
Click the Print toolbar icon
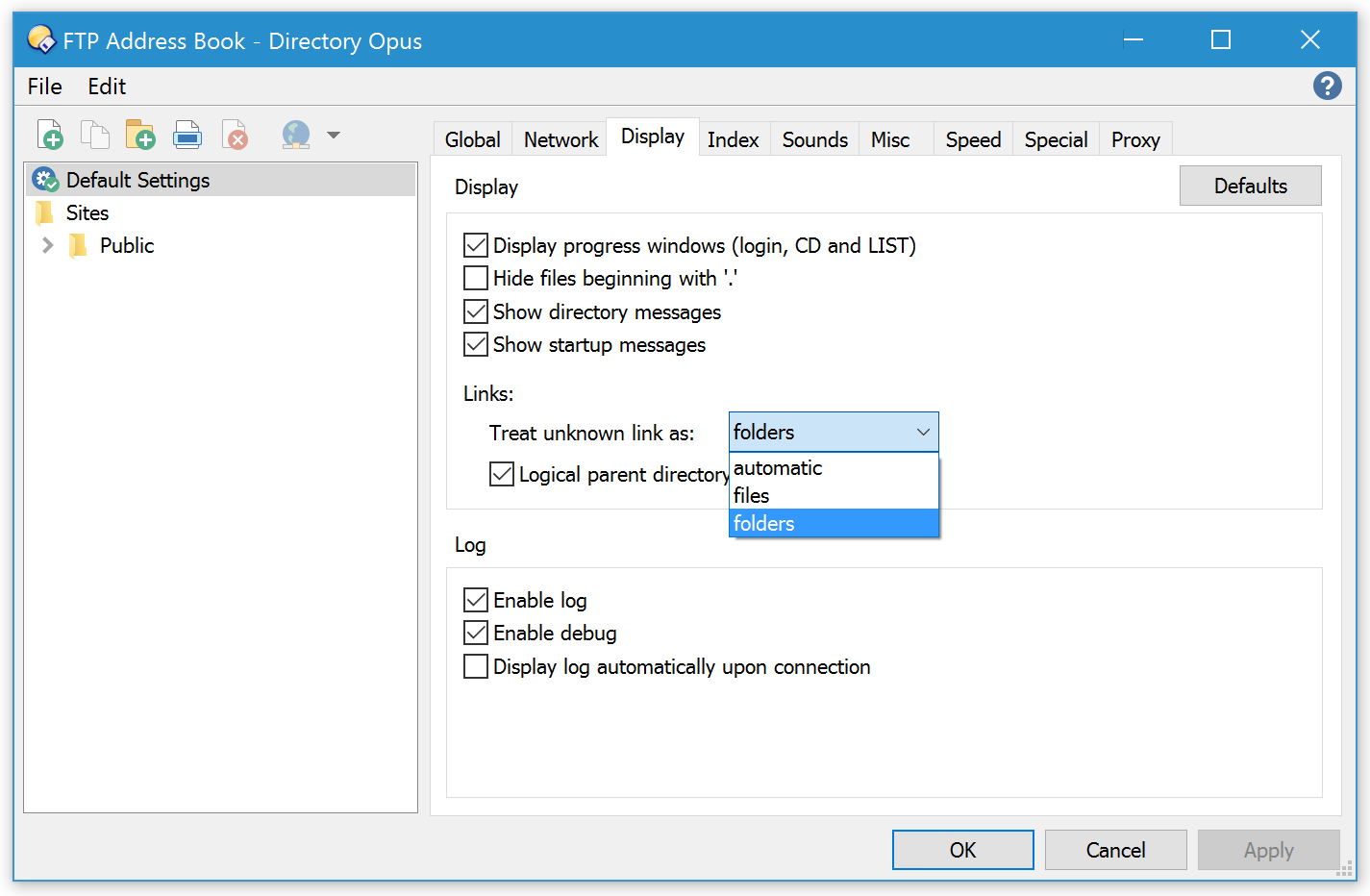pos(187,135)
